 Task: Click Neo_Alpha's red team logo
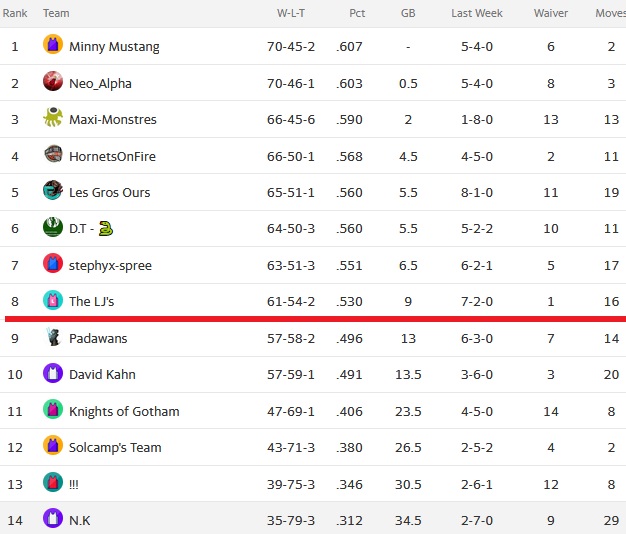53,81
